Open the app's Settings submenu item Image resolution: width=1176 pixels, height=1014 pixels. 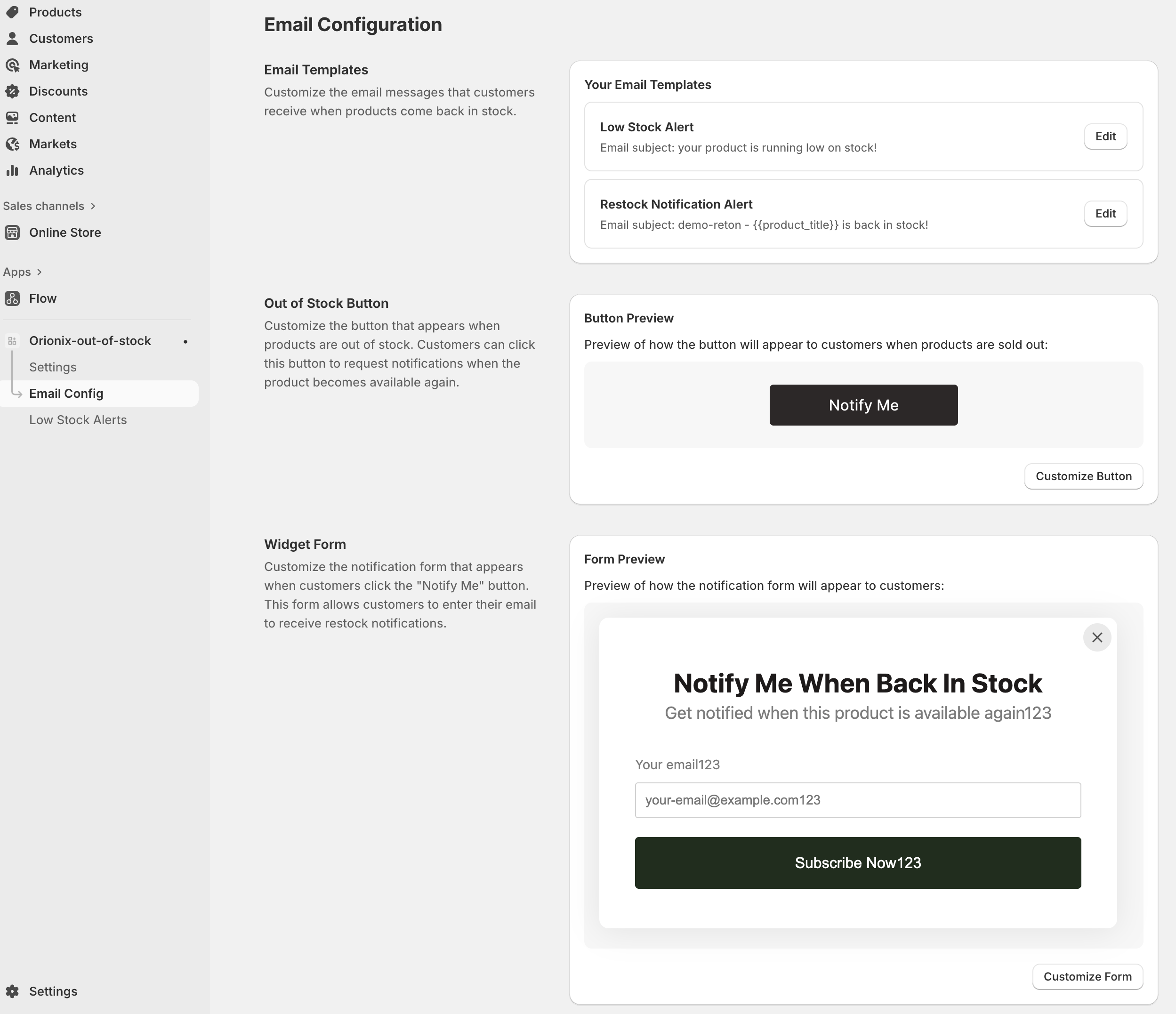(53, 367)
